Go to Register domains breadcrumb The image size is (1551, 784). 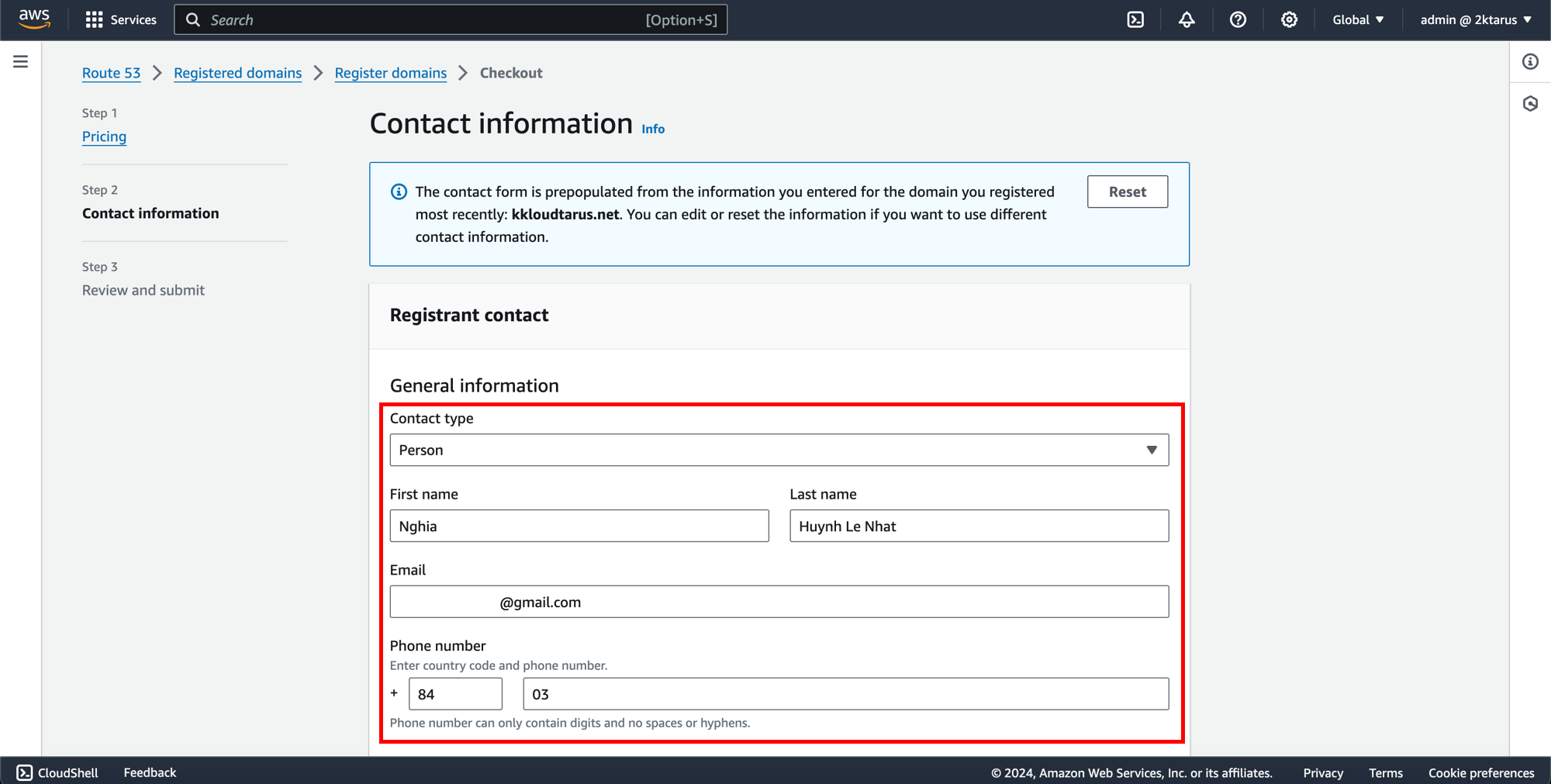tap(391, 73)
